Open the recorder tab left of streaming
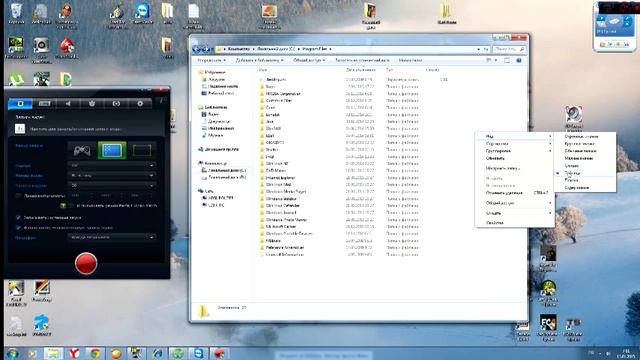 pyautogui.click(x=92, y=104)
